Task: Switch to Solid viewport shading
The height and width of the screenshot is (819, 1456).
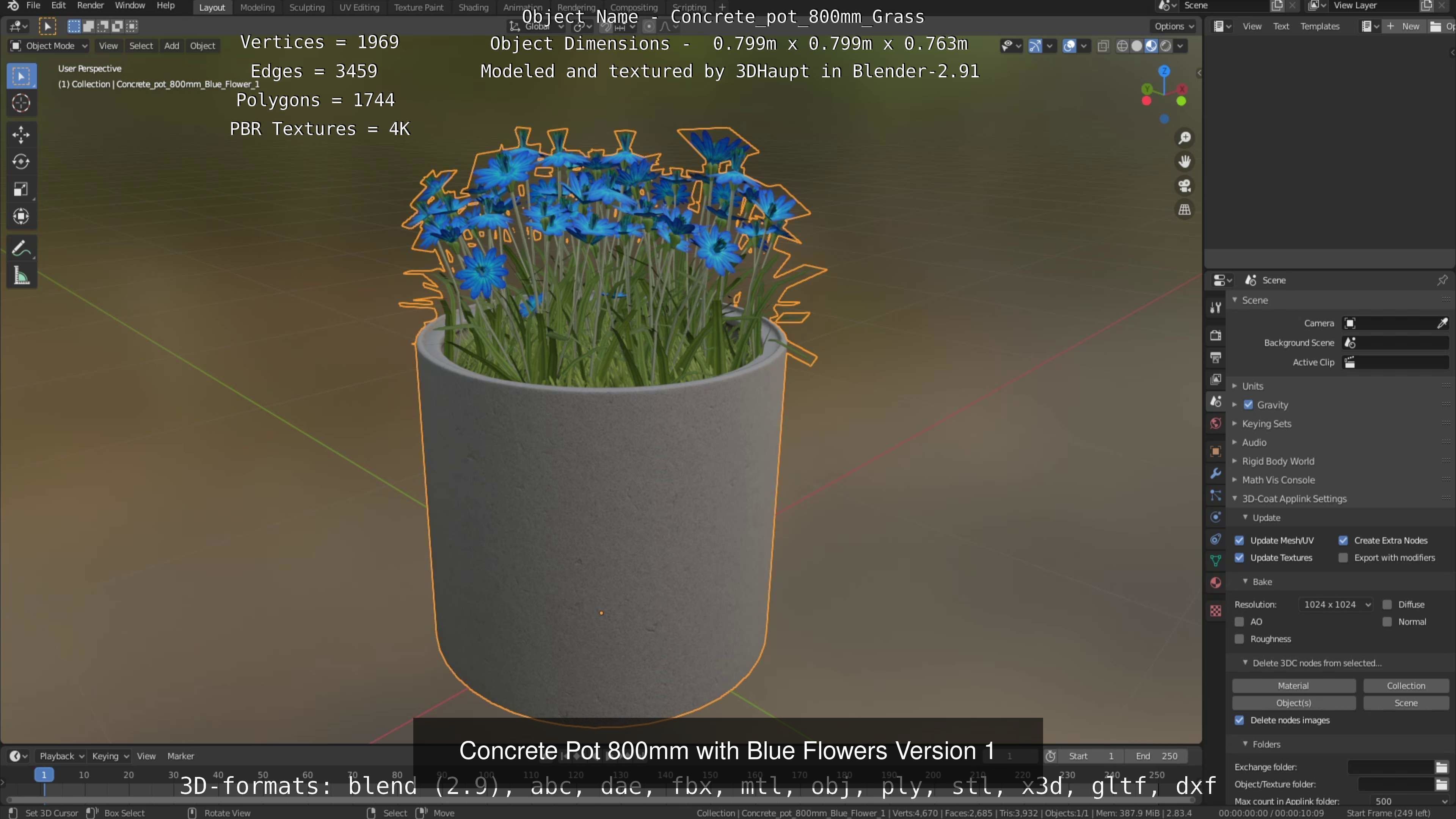Action: pyautogui.click(x=1137, y=46)
